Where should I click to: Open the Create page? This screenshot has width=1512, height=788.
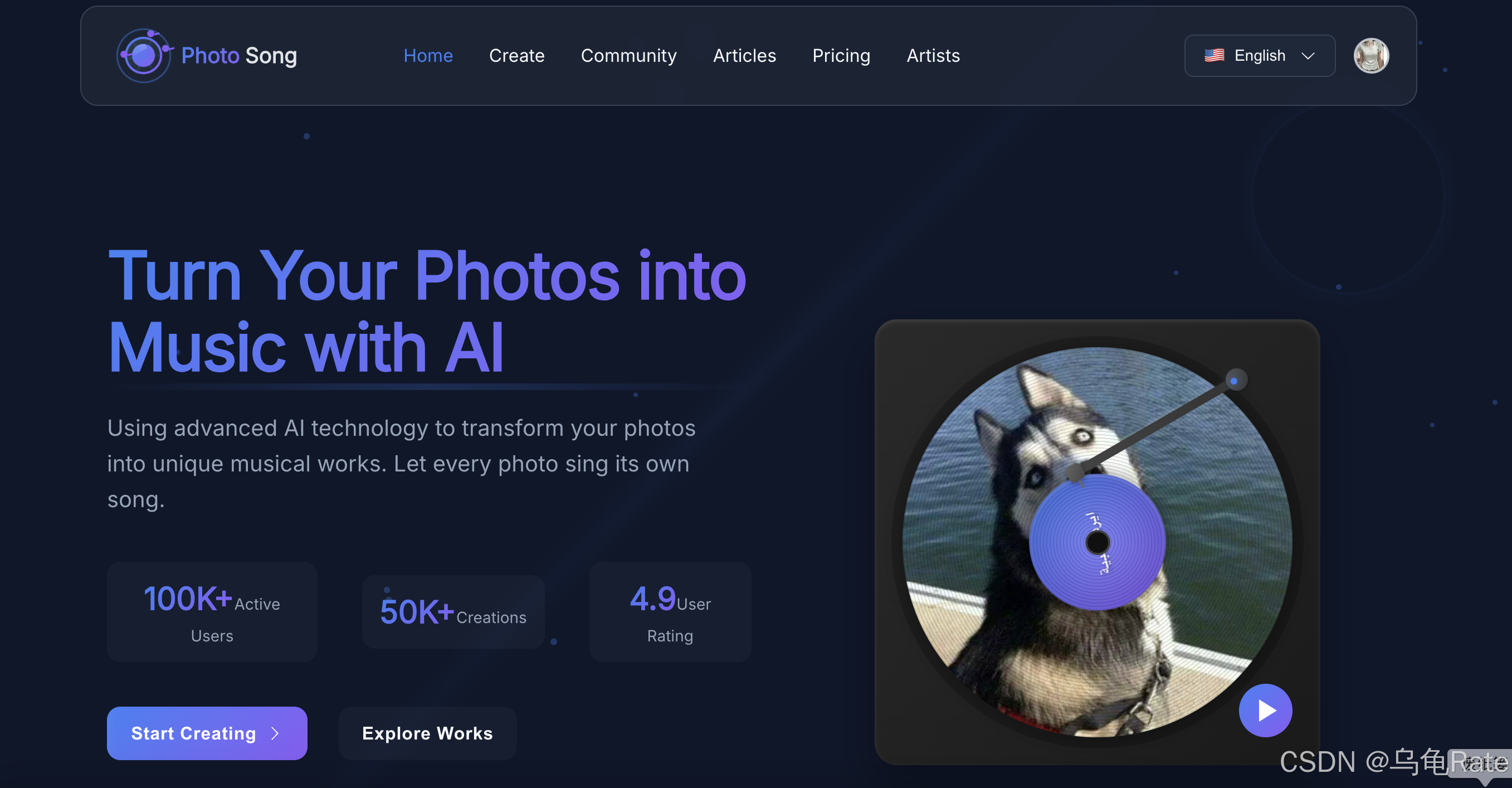tap(516, 56)
